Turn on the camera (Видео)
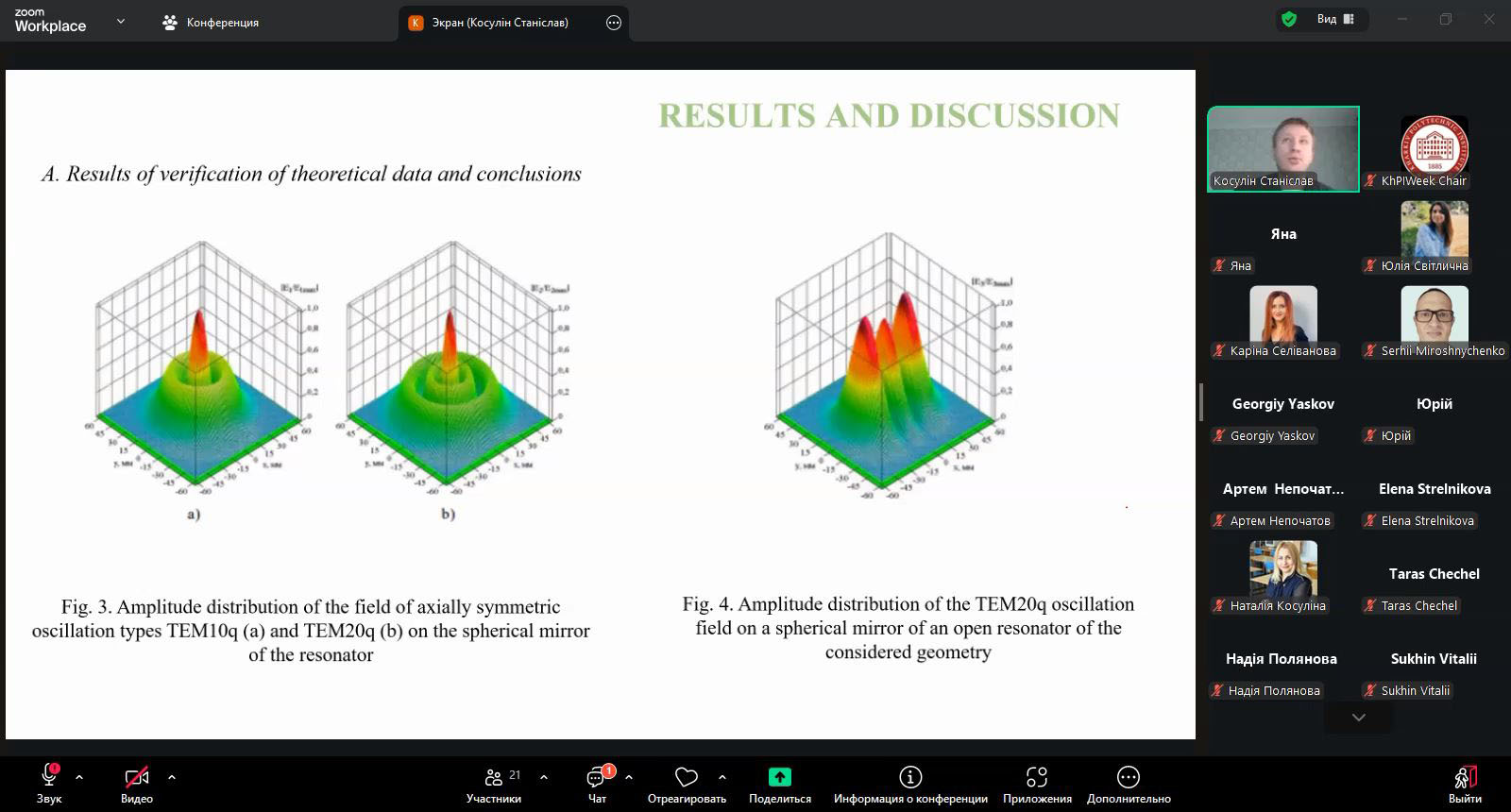This screenshot has width=1511, height=812. [137, 777]
